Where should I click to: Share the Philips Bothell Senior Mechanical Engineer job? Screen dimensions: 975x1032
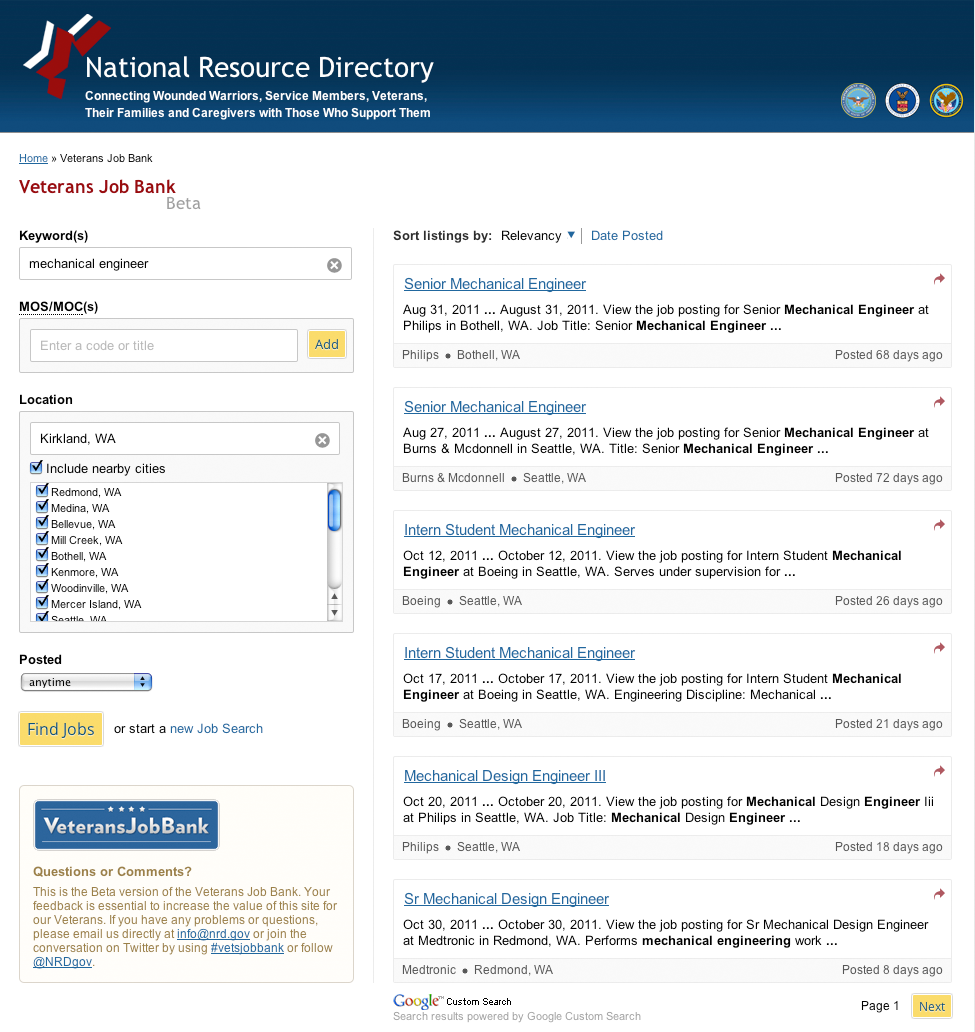[939, 279]
